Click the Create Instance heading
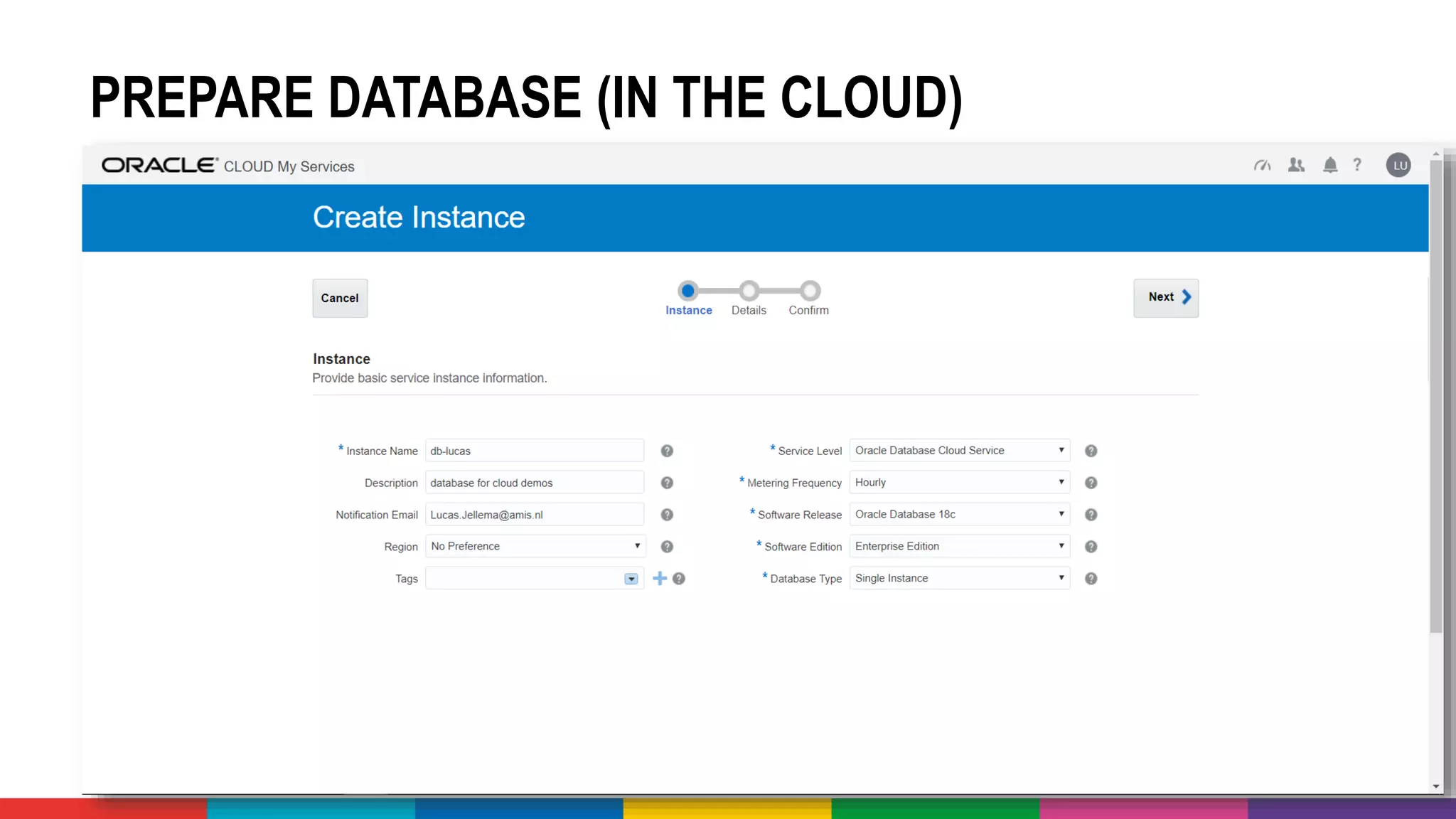The width and height of the screenshot is (1456, 819). 419,218
